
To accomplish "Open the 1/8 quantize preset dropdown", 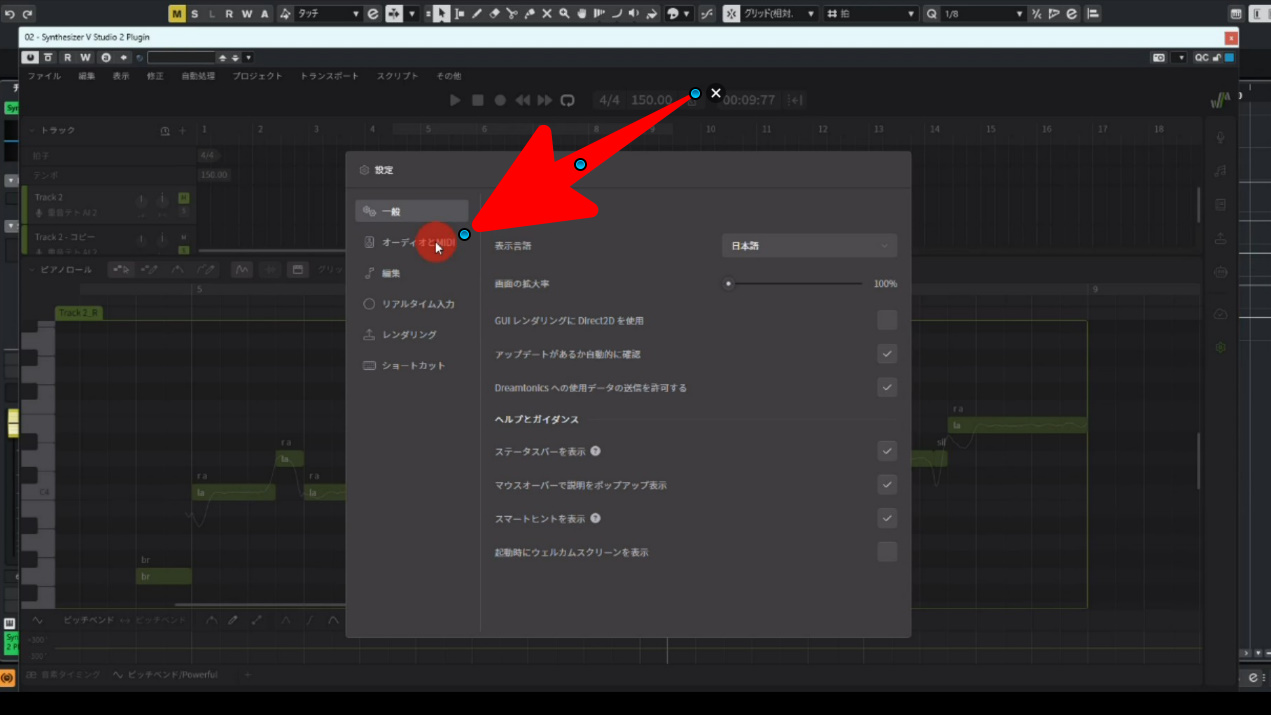I will (982, 14).
